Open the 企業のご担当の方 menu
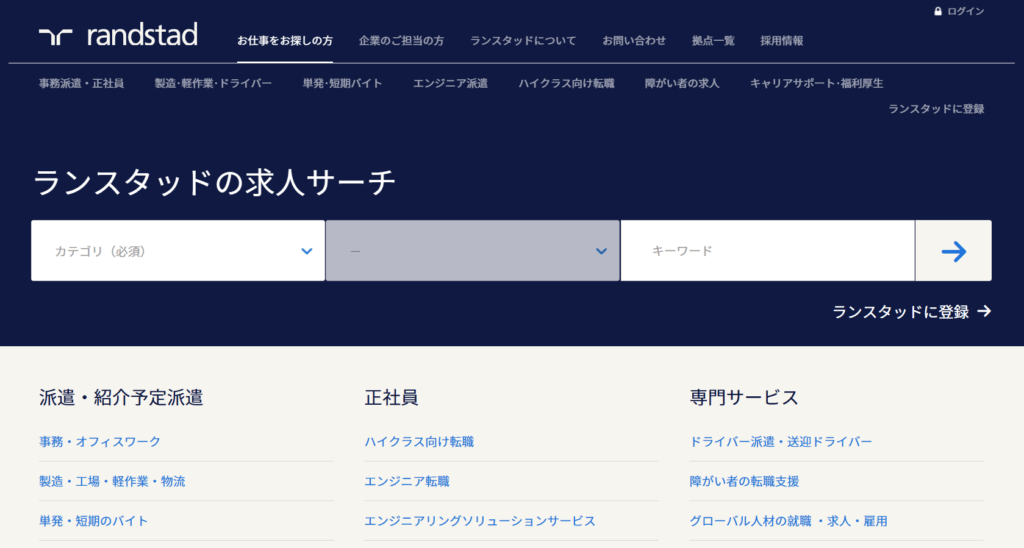 click(401, 41)
